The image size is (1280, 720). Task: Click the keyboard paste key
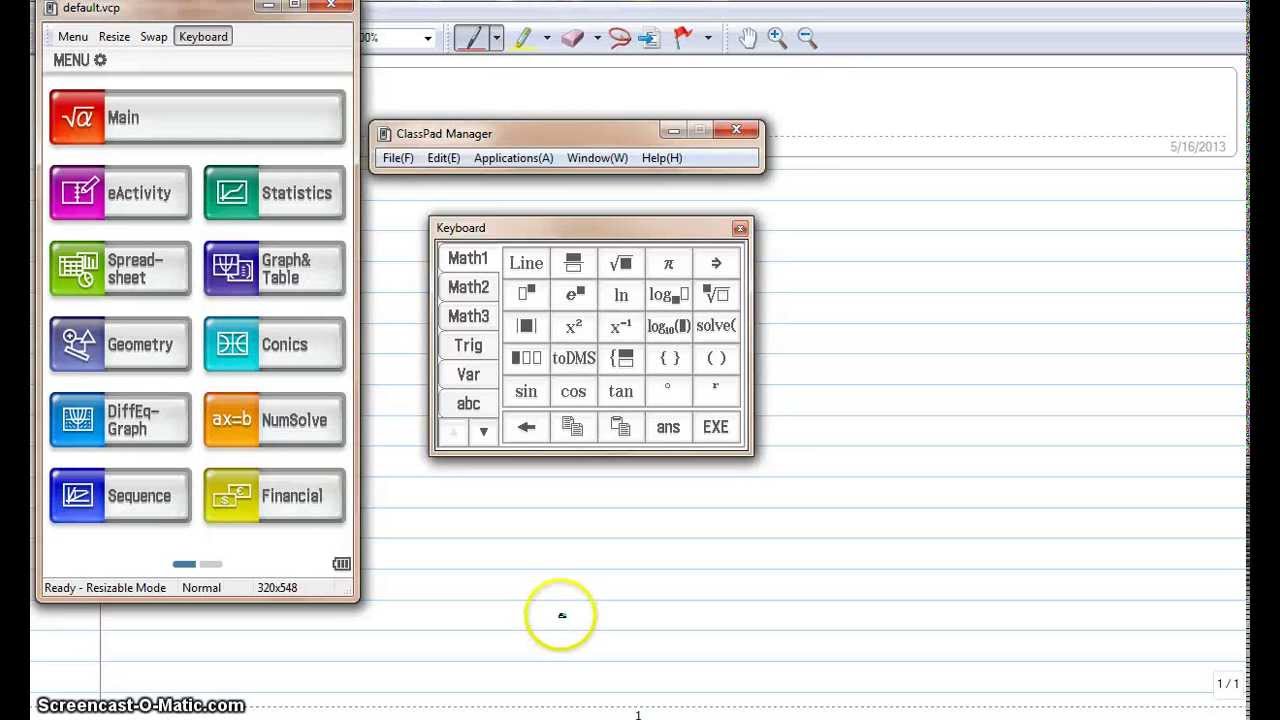click(x=620, y=427)
